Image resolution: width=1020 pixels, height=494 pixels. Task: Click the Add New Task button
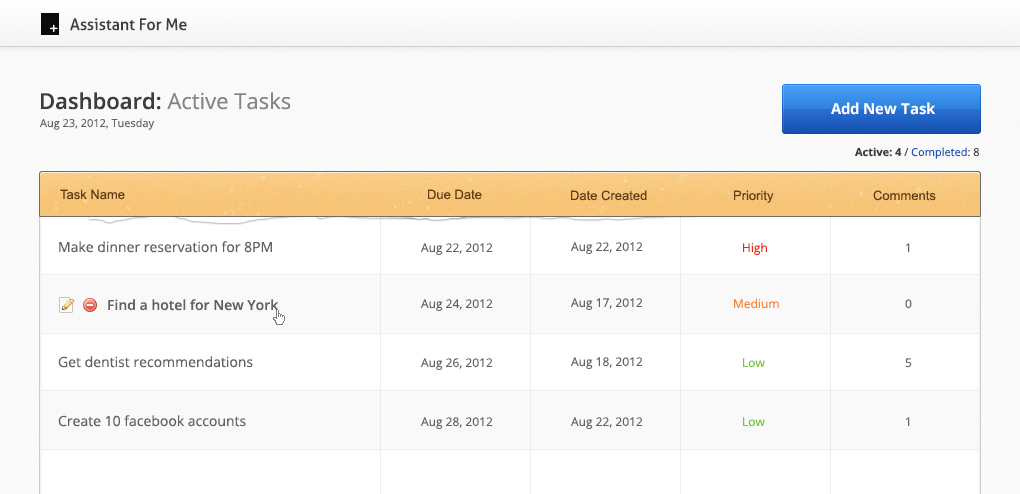pyautogui.click(x=881, y=109)
